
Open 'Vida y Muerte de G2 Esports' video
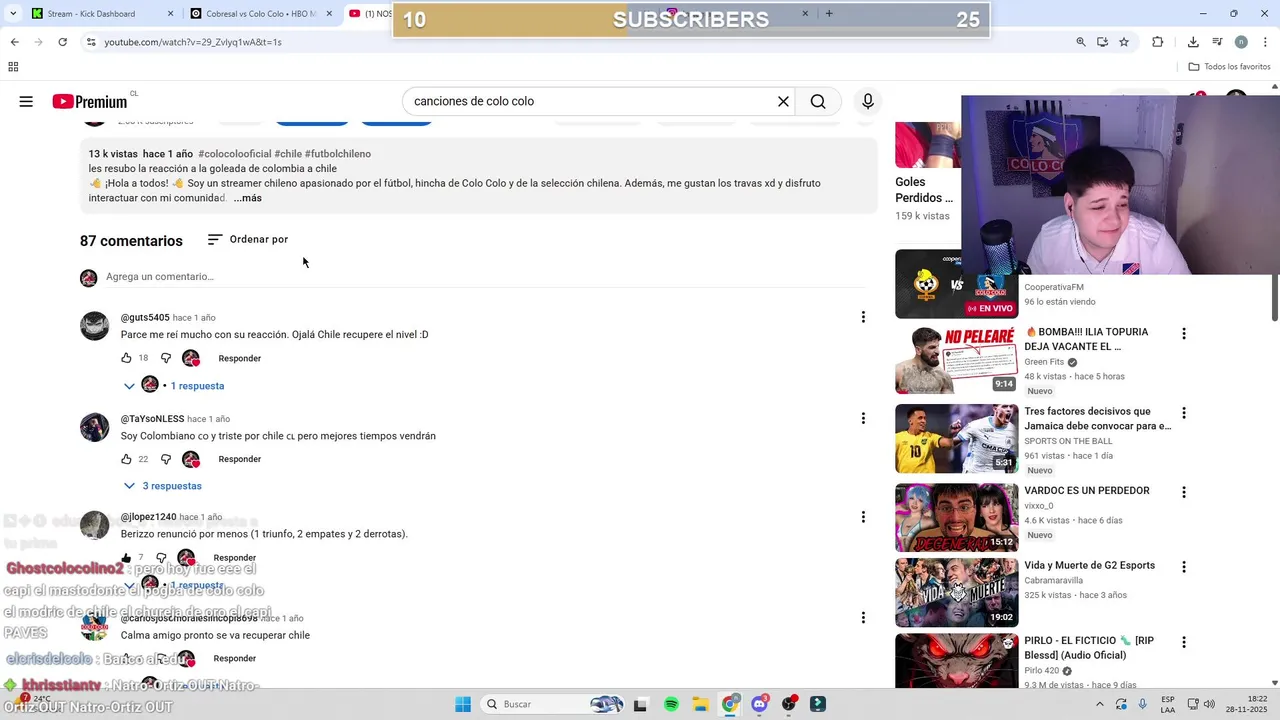[1089, 565]
